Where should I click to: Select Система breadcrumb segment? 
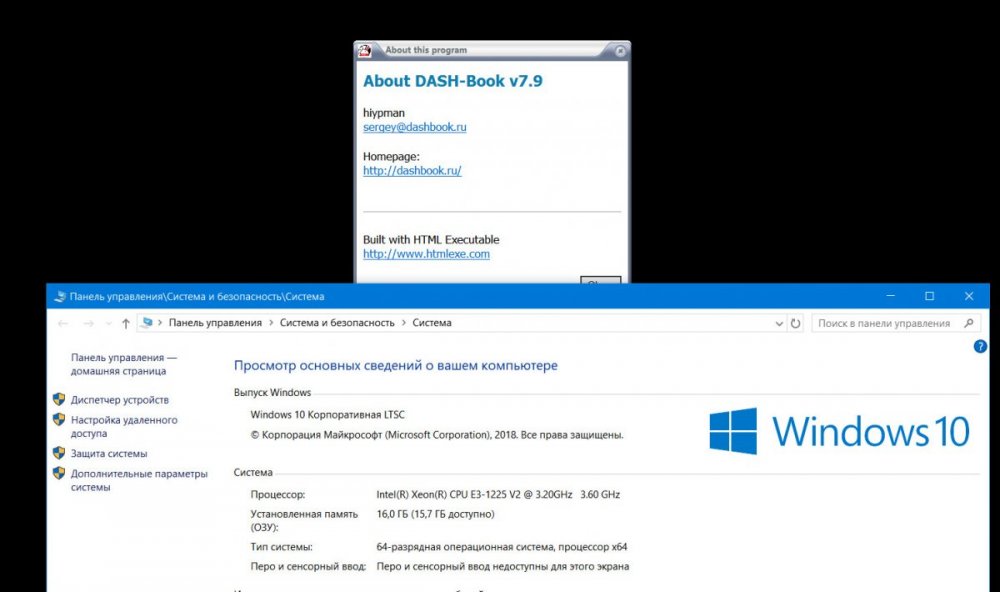tap(432, 323)
